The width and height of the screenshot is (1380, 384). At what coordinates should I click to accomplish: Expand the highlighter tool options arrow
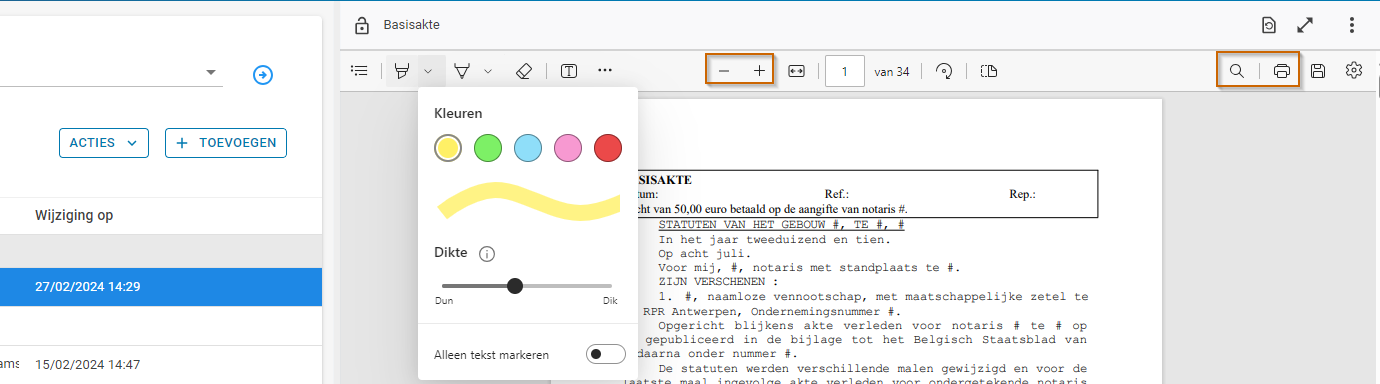[428, 71]
